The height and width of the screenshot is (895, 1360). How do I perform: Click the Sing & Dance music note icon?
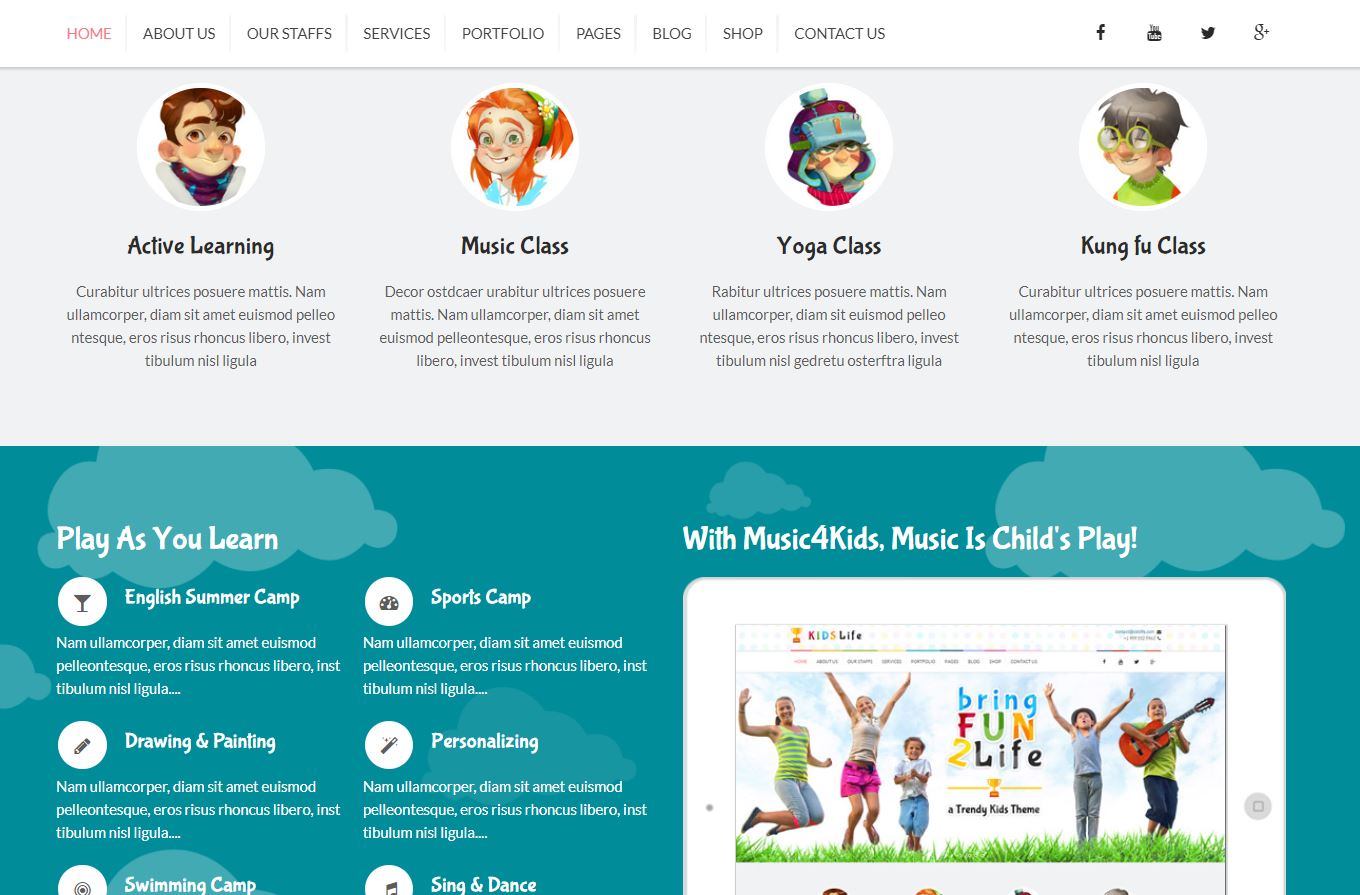(389, 885)
